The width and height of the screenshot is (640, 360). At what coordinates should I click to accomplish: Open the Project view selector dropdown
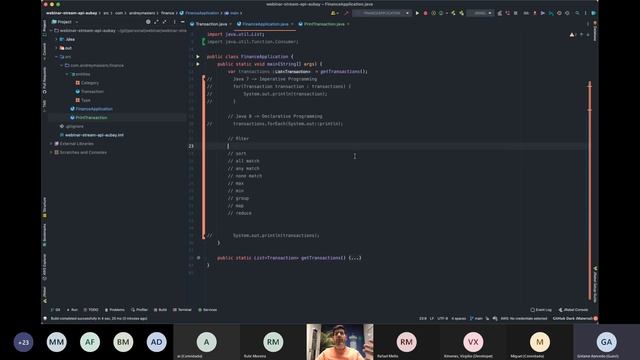[65, 22]
